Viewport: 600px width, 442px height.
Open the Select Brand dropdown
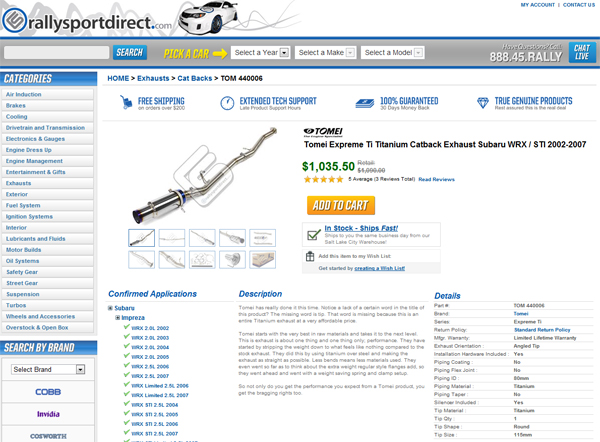pyautogui.click(x=48, y=369)
